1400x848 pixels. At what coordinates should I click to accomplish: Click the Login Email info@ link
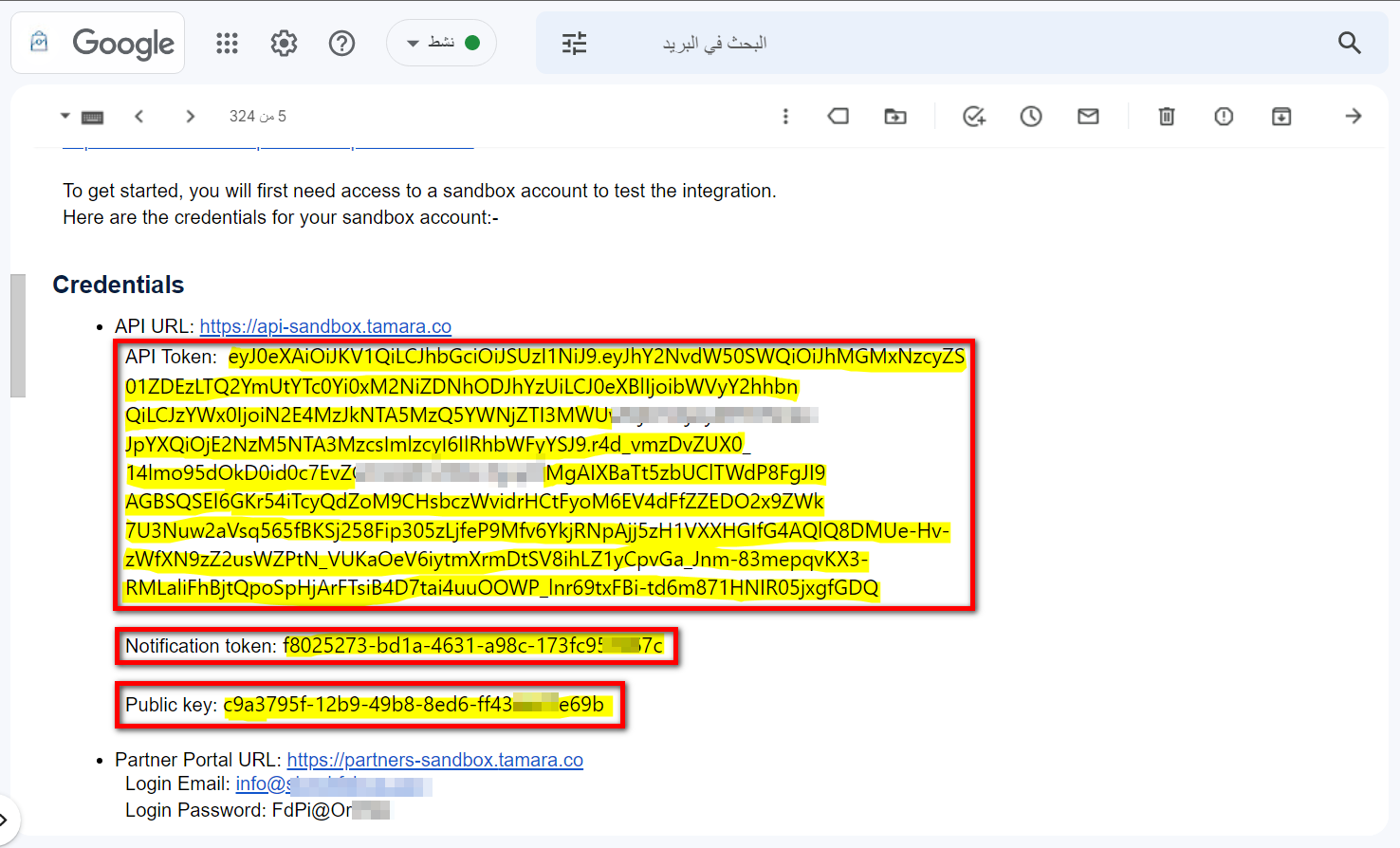pyautogui.click(x=334, y=784)
